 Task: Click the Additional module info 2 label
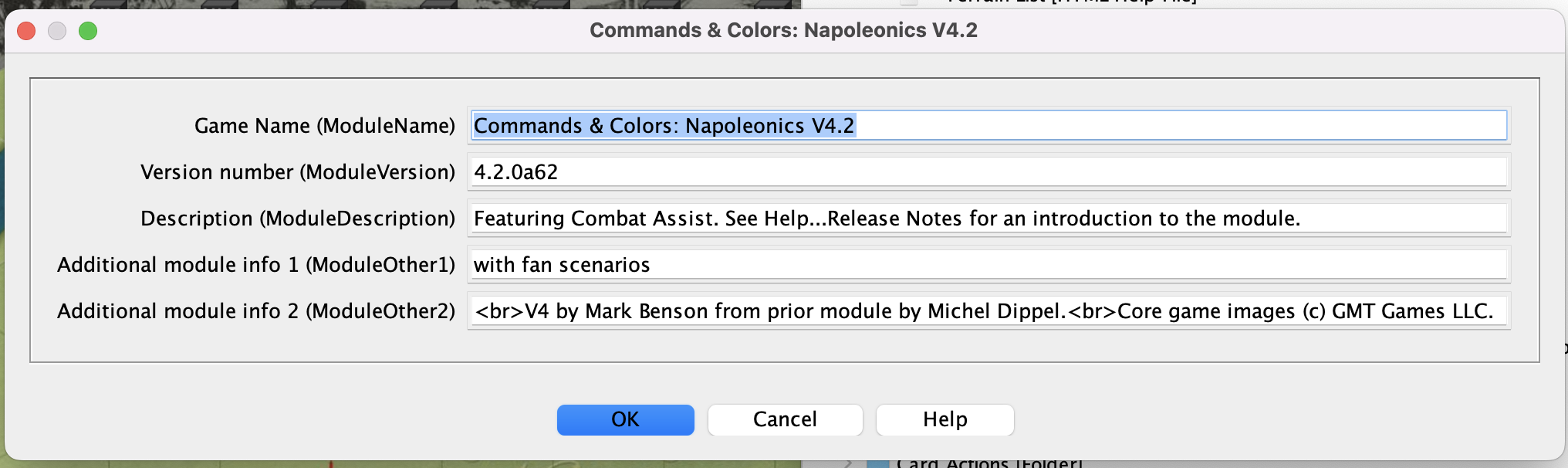(x=256, y=311)
